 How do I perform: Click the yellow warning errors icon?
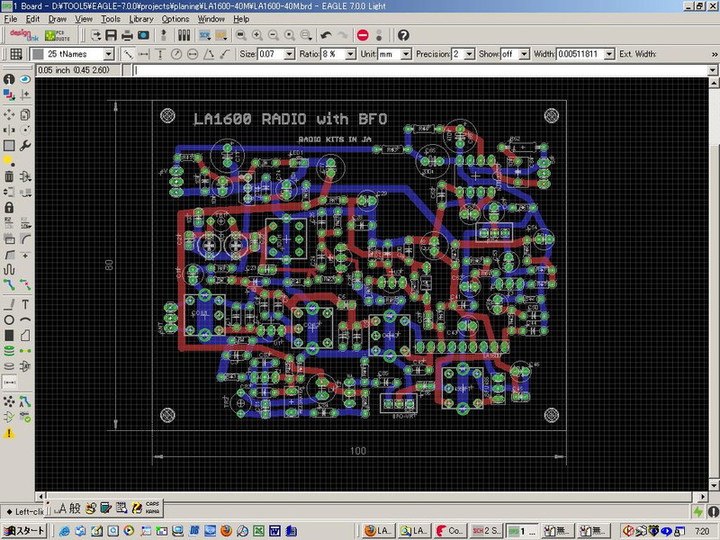[9, 433]
